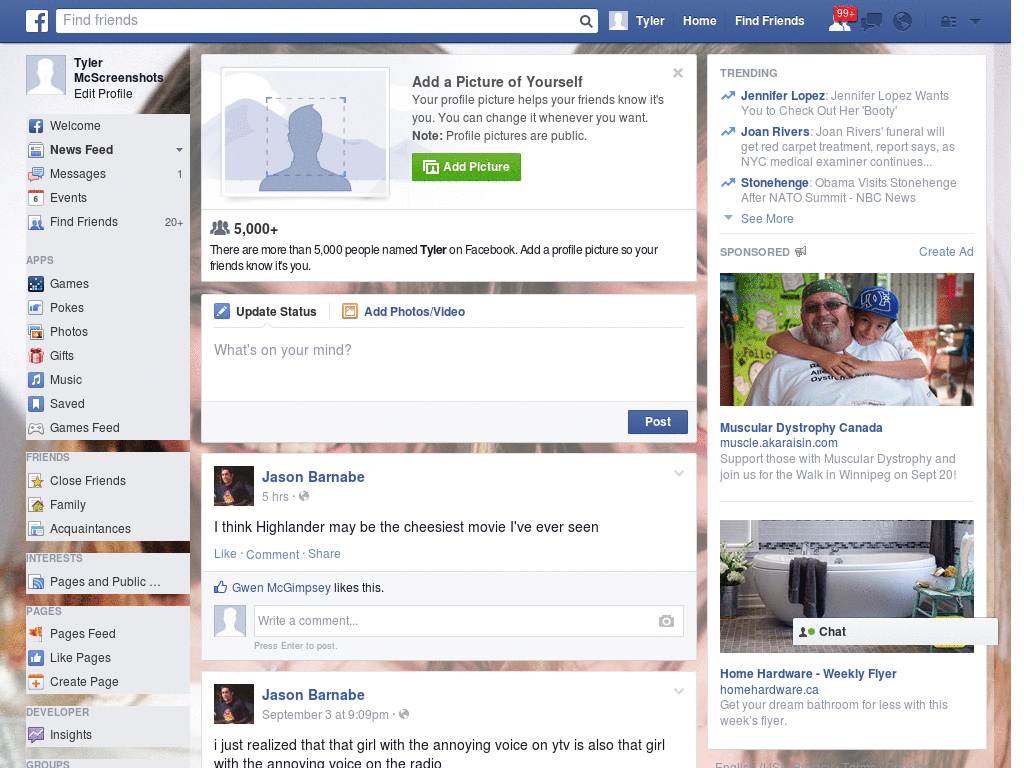Viewport: 1024px width, 768px height.
Task: Open Pages and Public interests icon
Action: pos(36,582)
